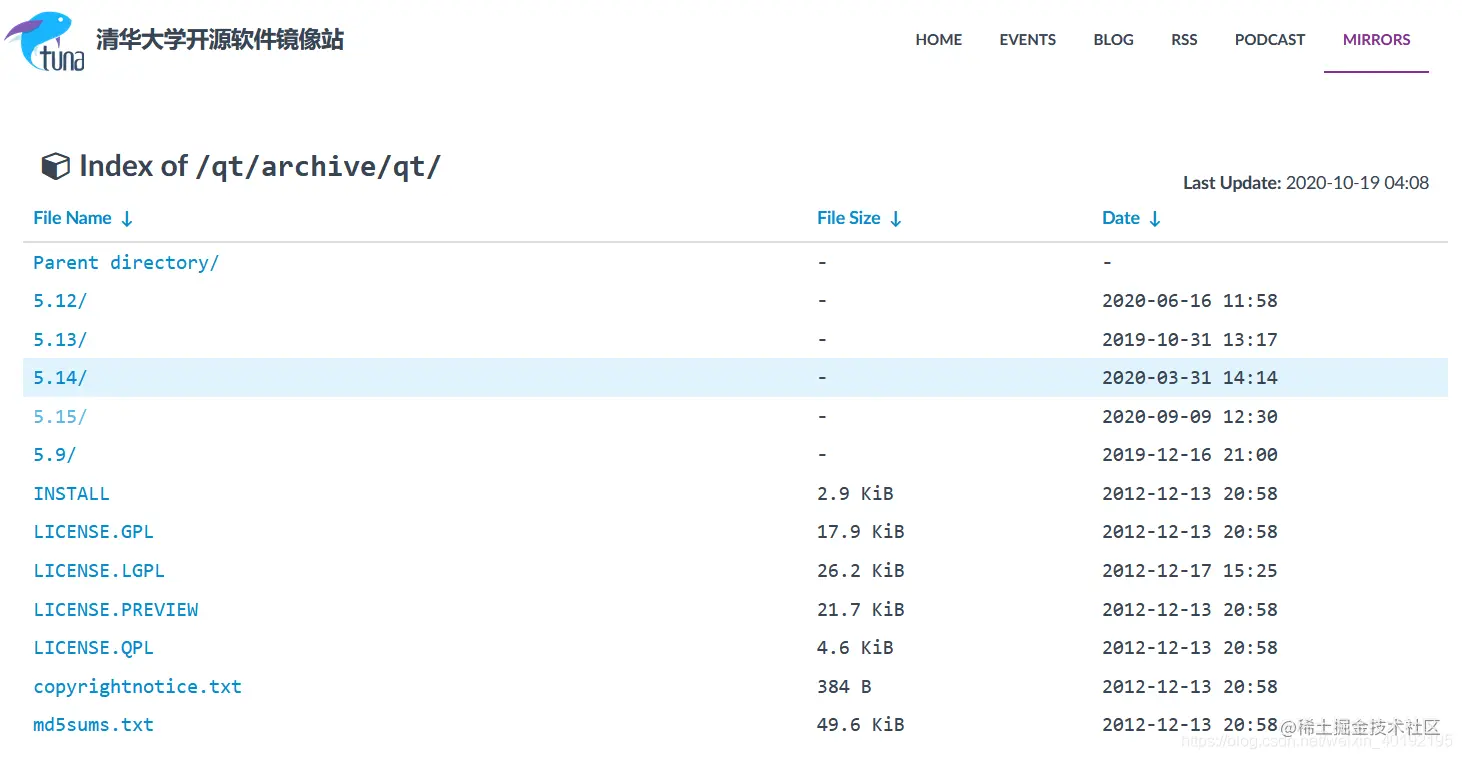Click the 26.2 KiB size cell
This screenshot has width=1462, height=759.
pyautogui.click(x=860, y=571)
